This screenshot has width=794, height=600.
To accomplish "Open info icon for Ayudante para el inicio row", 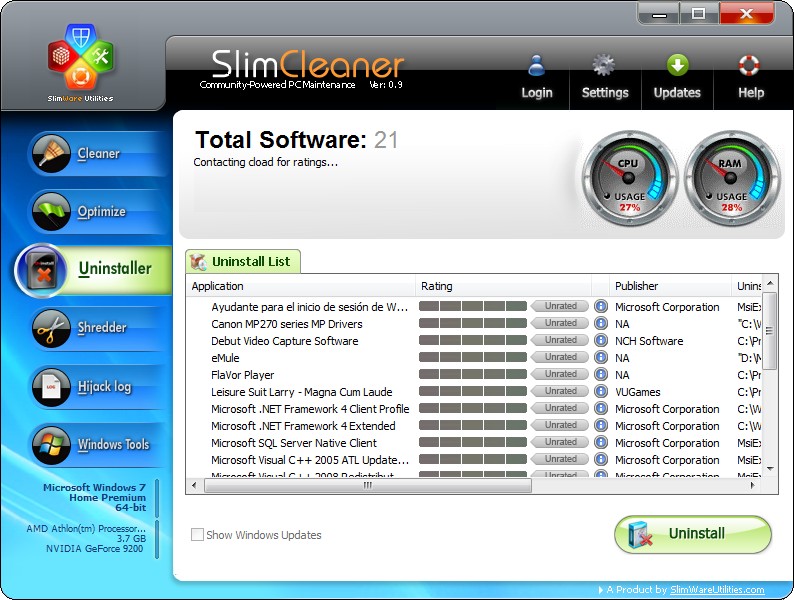I will tap(601, 306).
